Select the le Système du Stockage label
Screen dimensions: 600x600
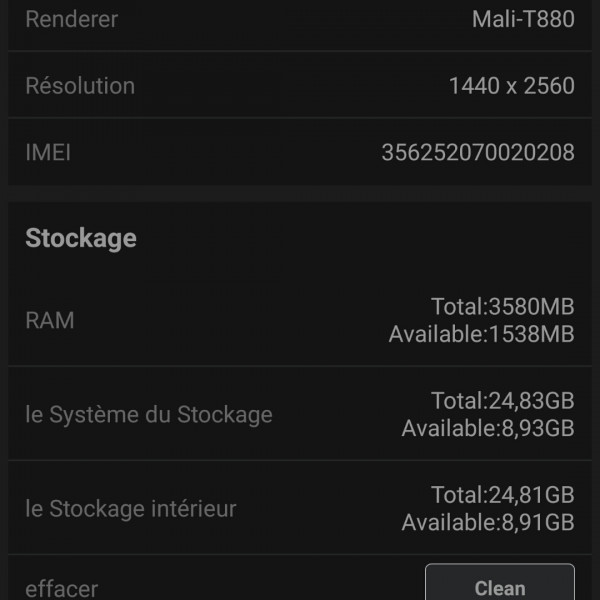click(149, 414)
